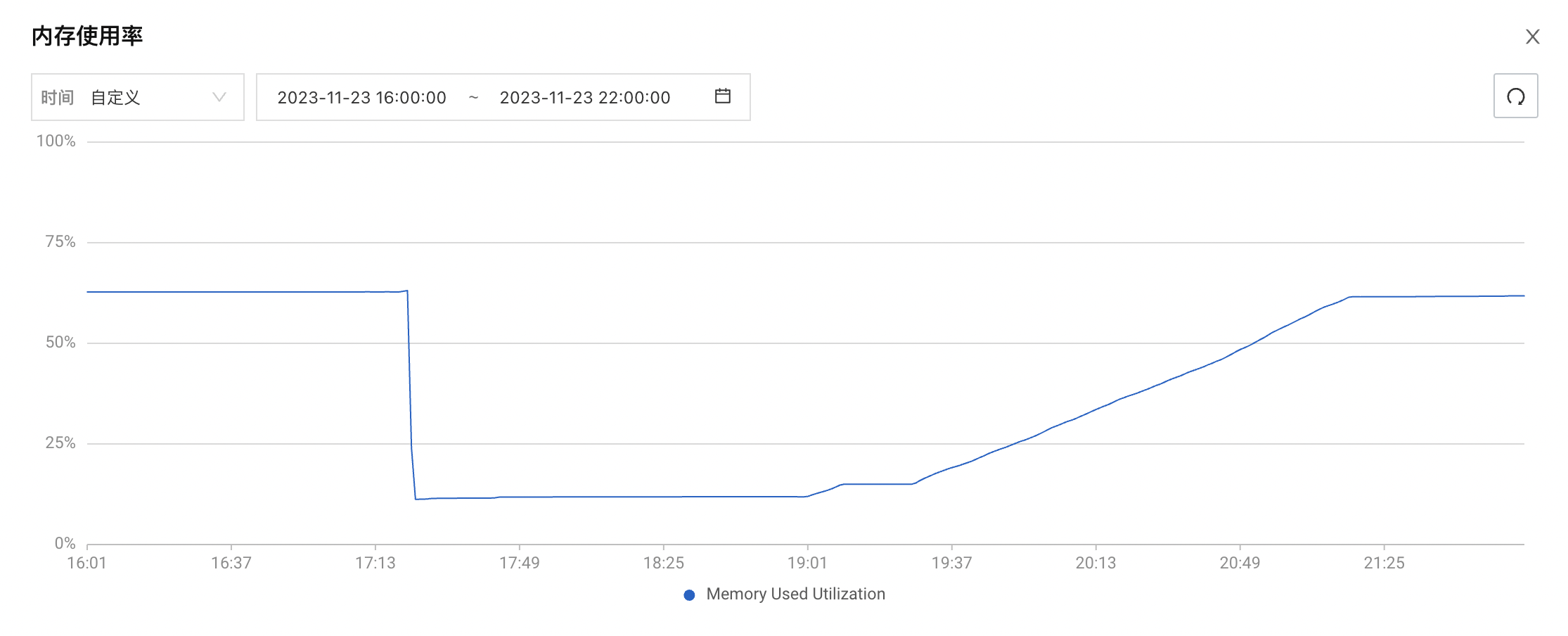1568x636 pixels.
Task: Click the 19:01 x-axis label
Action: point(807,564)
